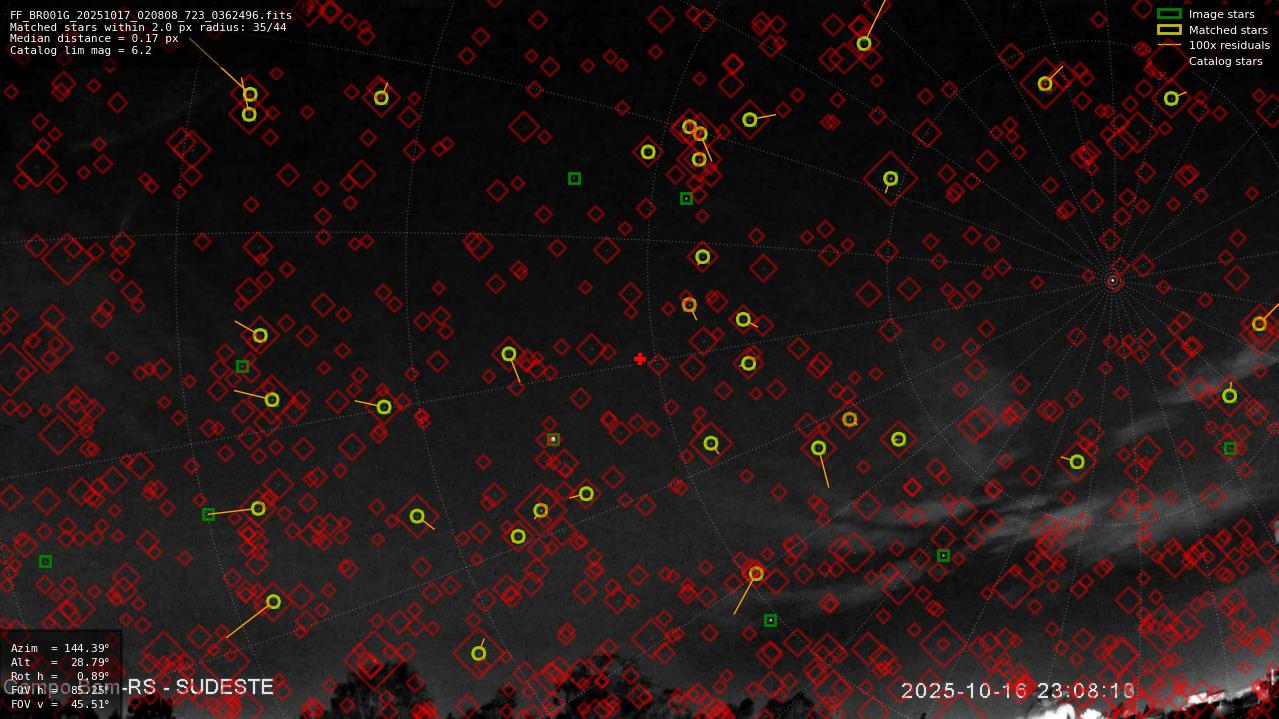Click the 'FOV v = 45.51°' readout

(x=60, y=704)
